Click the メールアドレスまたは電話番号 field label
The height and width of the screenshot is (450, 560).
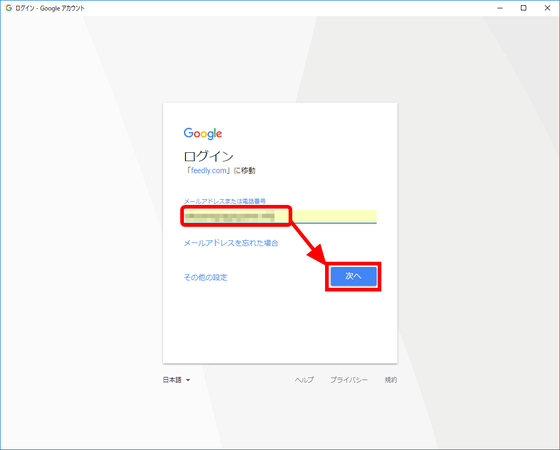tap(225, 201)
